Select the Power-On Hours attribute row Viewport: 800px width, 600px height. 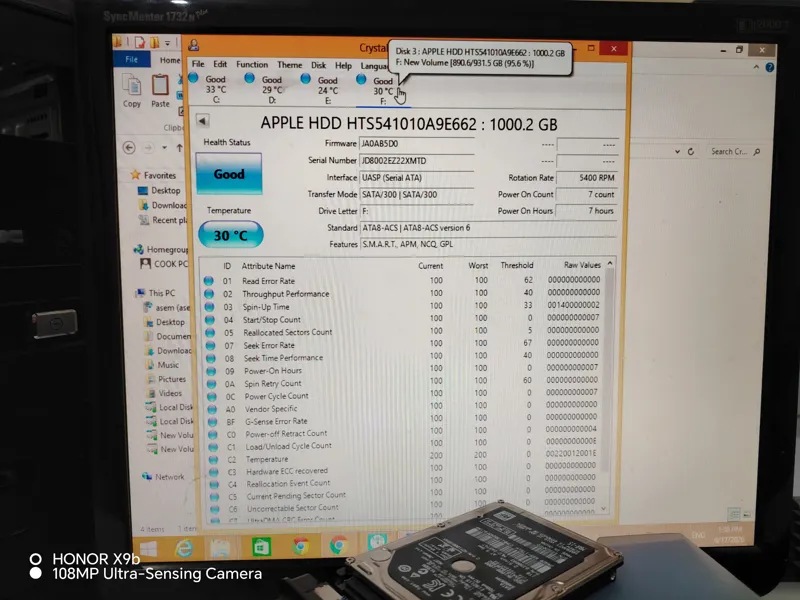pyautogui.click(x=403, y=370)
